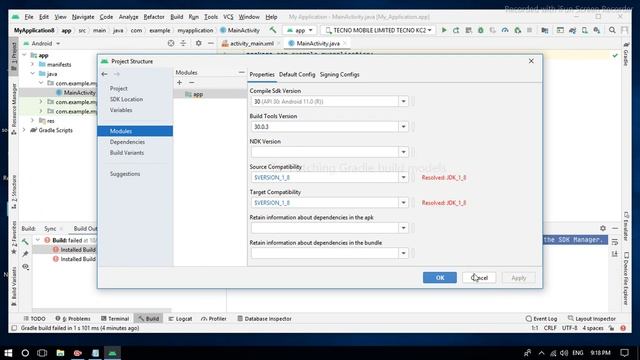Viewport: 640px width, 360px height.
Task: Click the Variables item in dialog sidebar
Action: point(121,110)
